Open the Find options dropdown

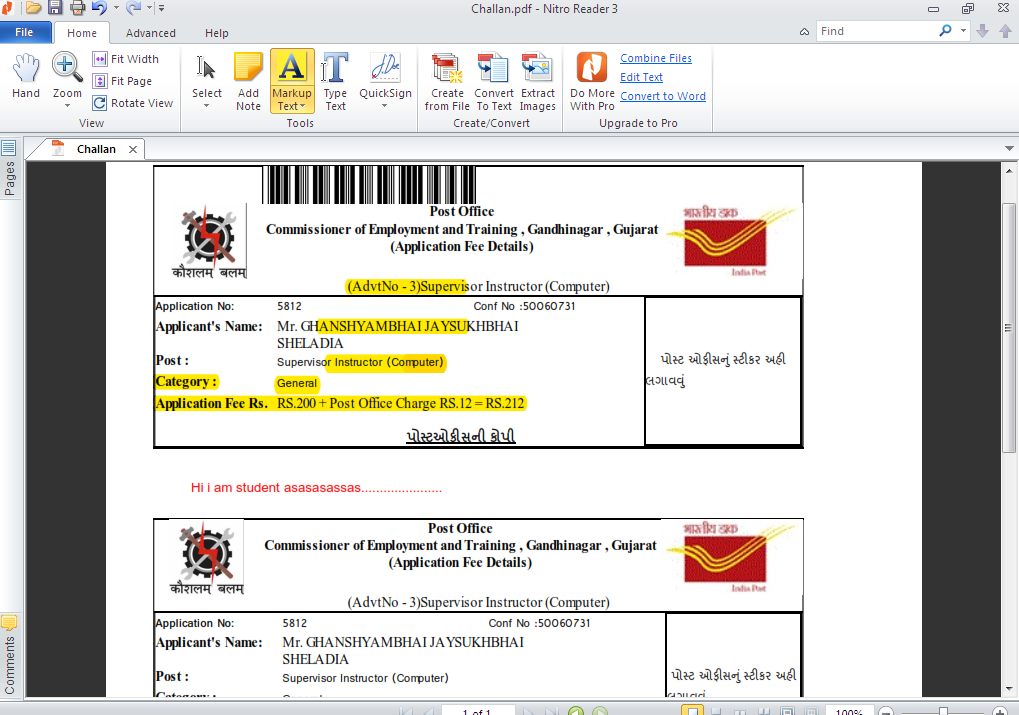click(x=963, y=31)
